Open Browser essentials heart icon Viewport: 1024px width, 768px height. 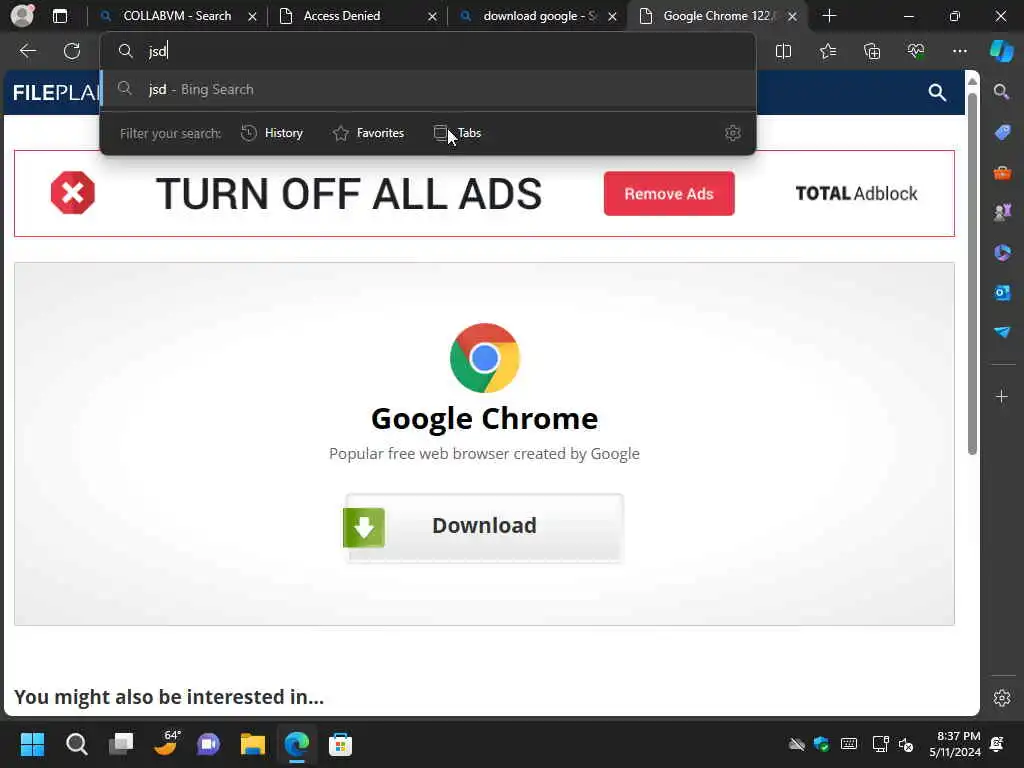click(916, 51)
